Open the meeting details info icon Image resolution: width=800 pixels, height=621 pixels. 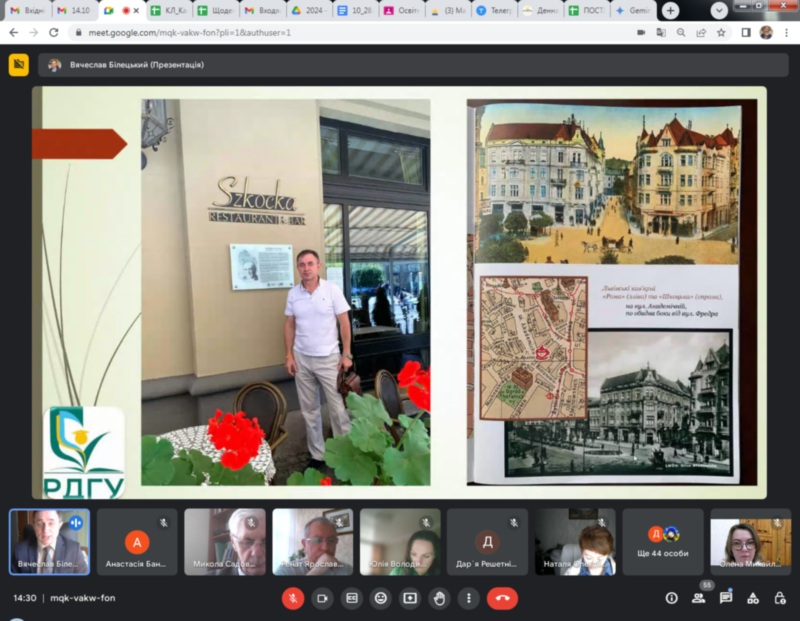[671, 598]
